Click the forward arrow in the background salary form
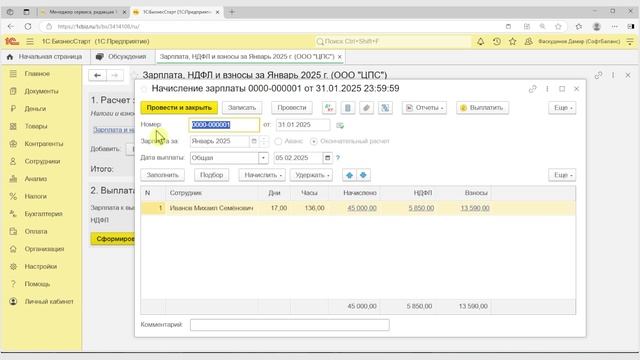Screen dimensions: 640x360 [115, 76]
